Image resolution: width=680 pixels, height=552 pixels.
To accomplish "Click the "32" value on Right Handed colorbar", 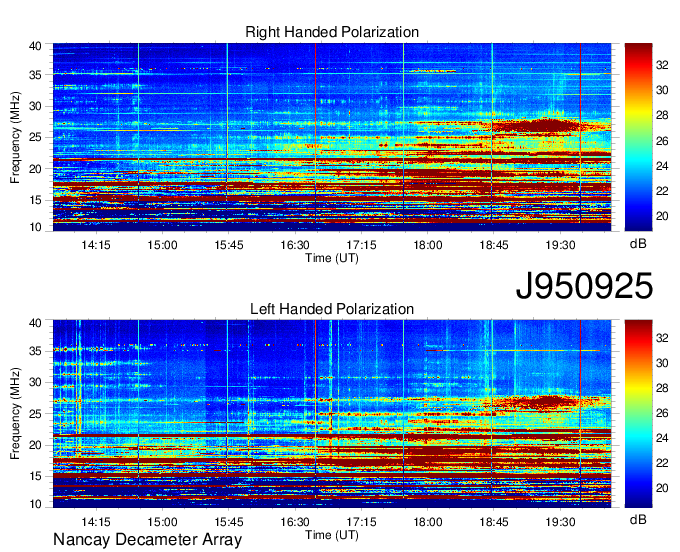I will tap(662, 65).
